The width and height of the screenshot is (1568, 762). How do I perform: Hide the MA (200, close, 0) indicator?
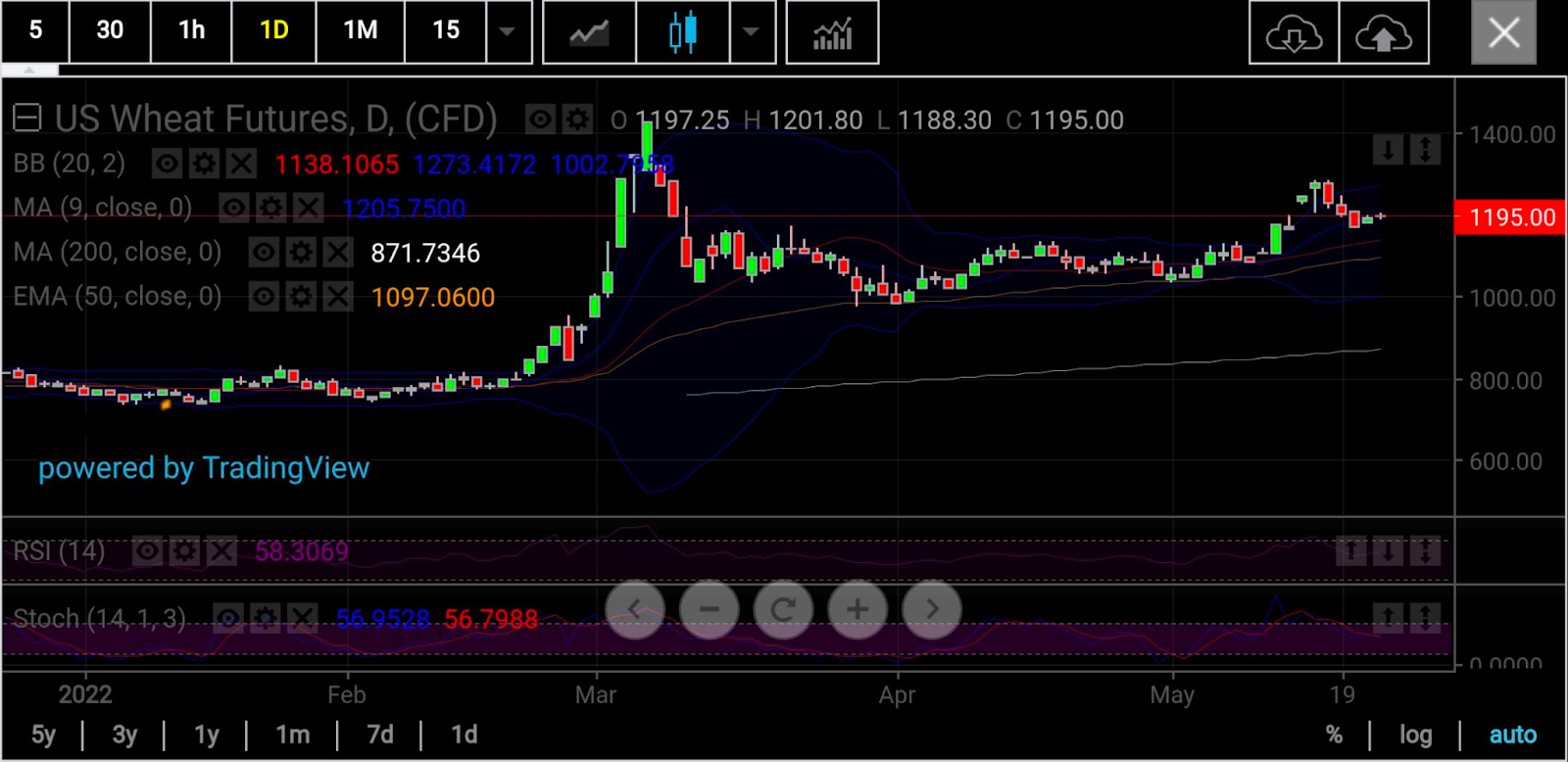(x=264, y=253)
